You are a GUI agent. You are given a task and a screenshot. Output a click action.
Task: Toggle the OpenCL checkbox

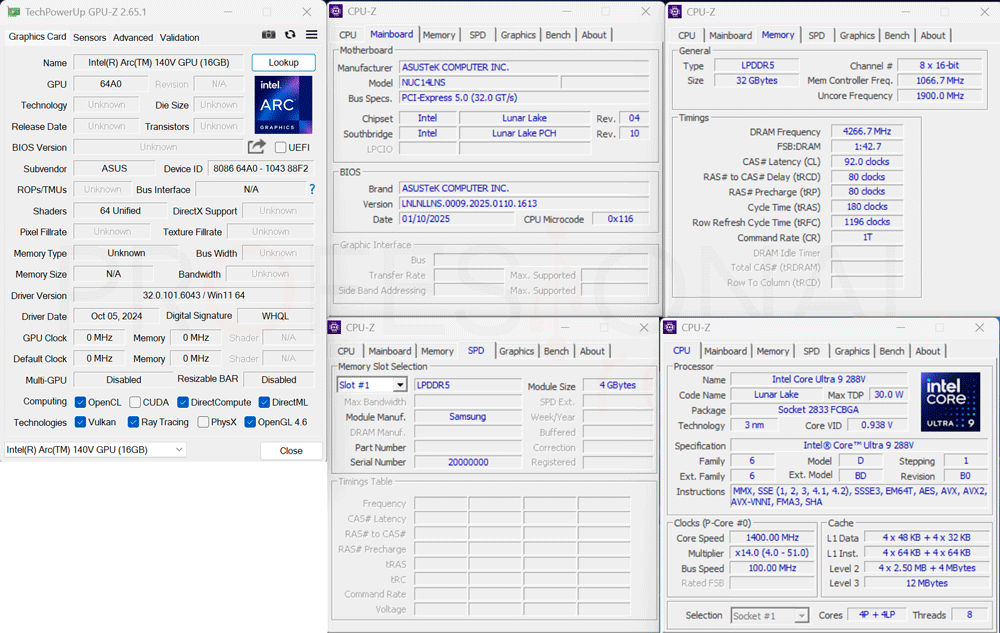click(x=80, y=402)
